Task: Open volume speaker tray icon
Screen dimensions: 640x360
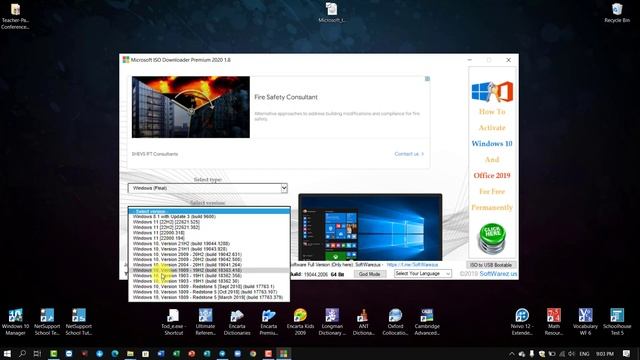Action: point(571,353)
